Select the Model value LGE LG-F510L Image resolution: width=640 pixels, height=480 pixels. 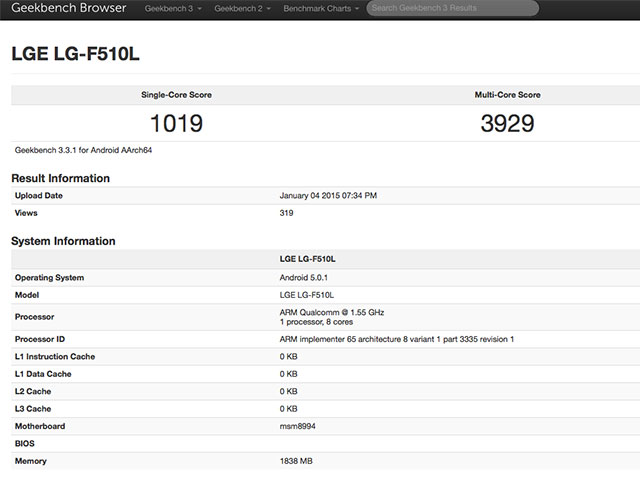(307, 295)
